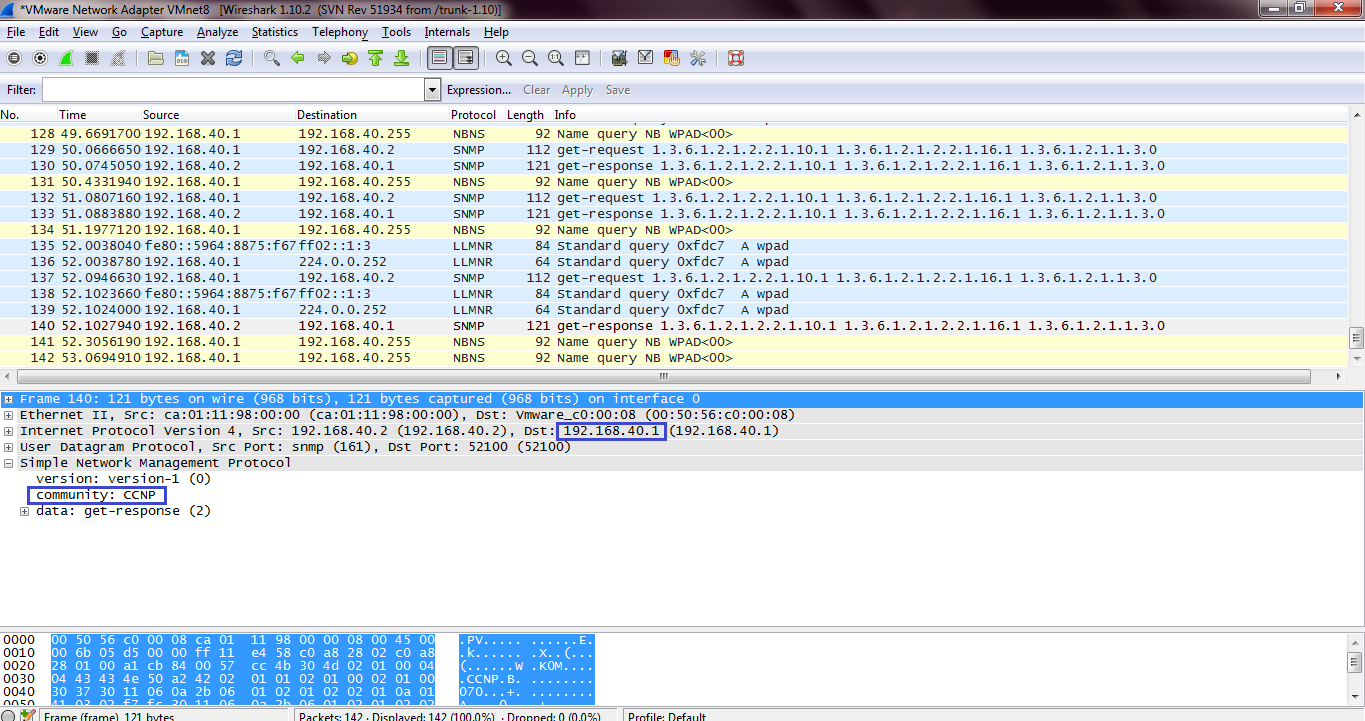1365x721 pixels.
Task: Sort by the Protocol column header
Action: point(473,115)
